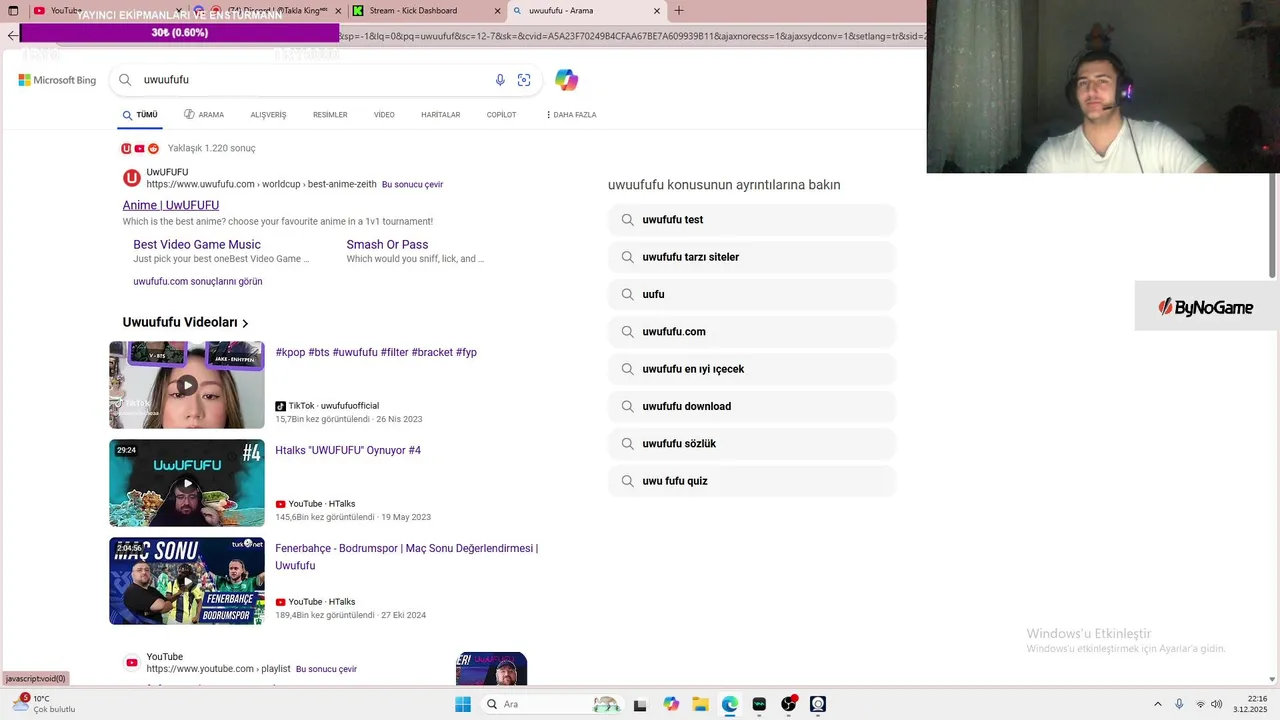Select the uwu fufu quiz suggestion
The width and height of the screenshot is (1280, 720).
coord(751,481)
